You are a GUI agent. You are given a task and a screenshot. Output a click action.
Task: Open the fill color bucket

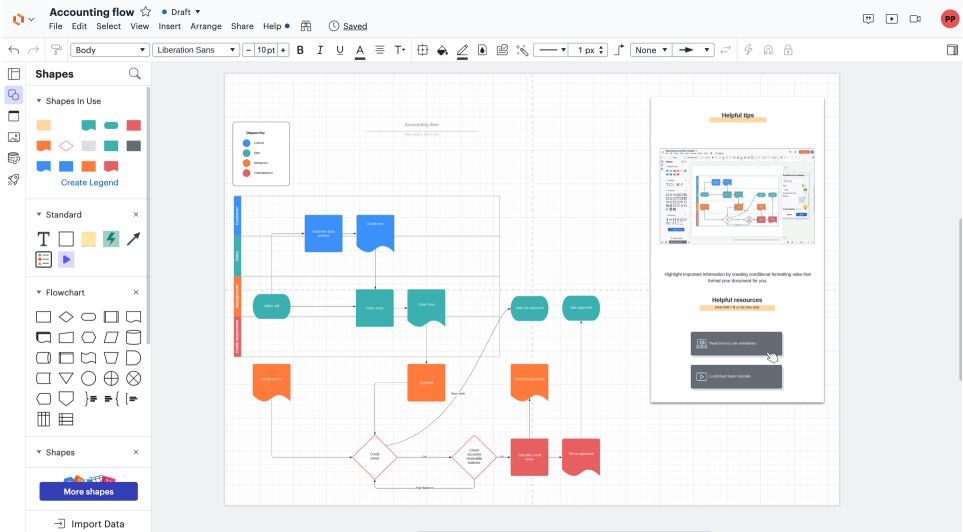[442, 50]
